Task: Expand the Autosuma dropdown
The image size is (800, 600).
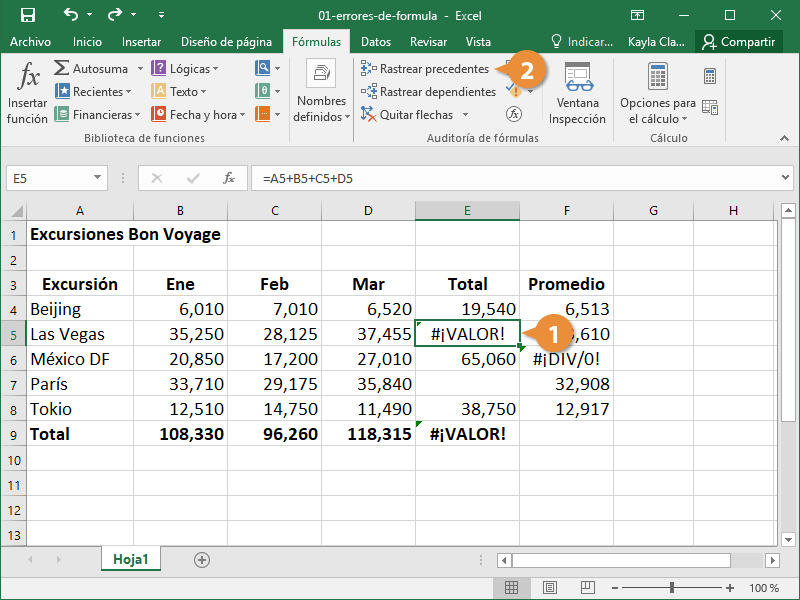Action: (140, 69)
